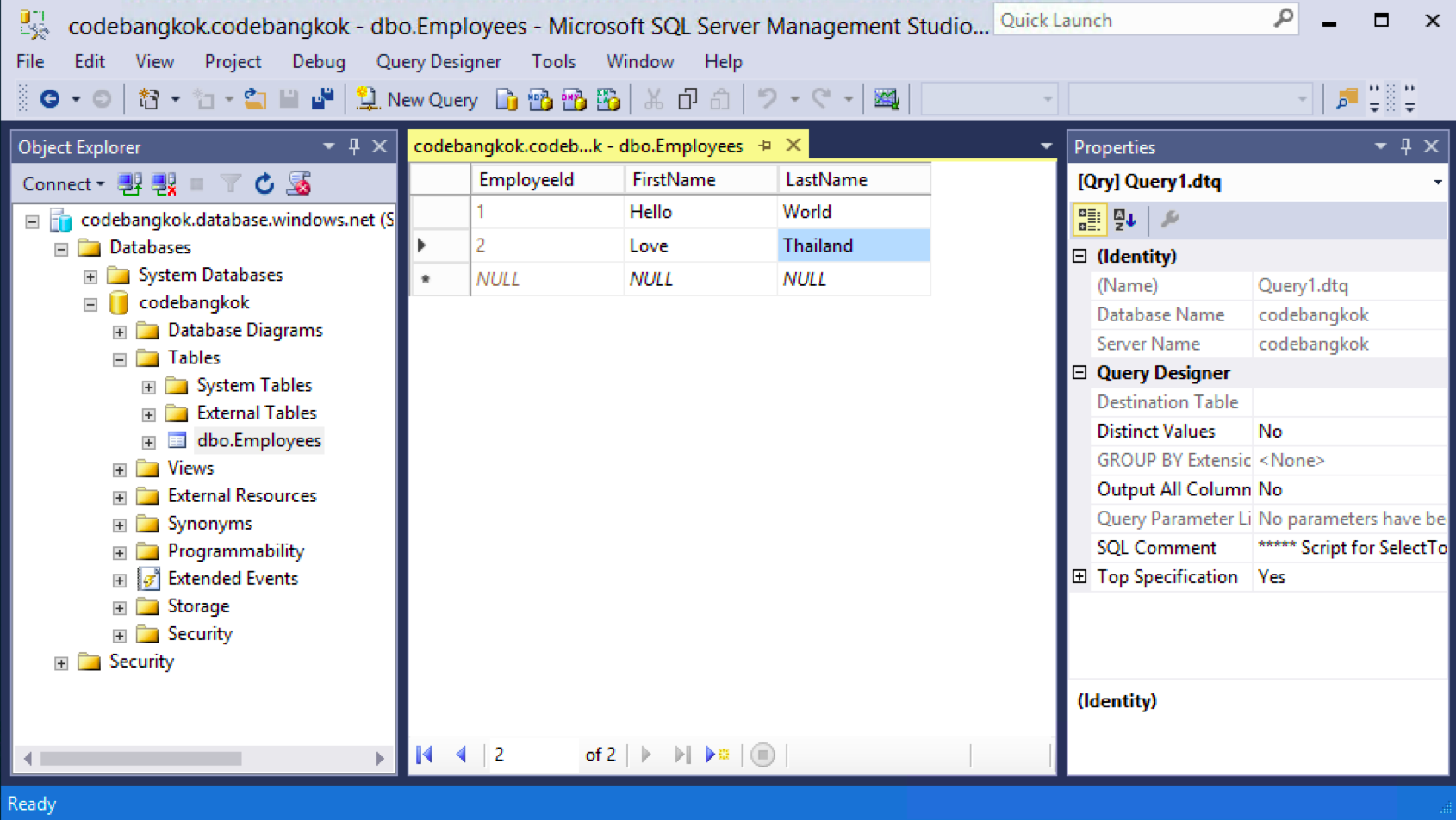Switch Properties to Categorized view
Image resolution: width=1456 pixels, height=820 pixels.
pos(1089,220)
